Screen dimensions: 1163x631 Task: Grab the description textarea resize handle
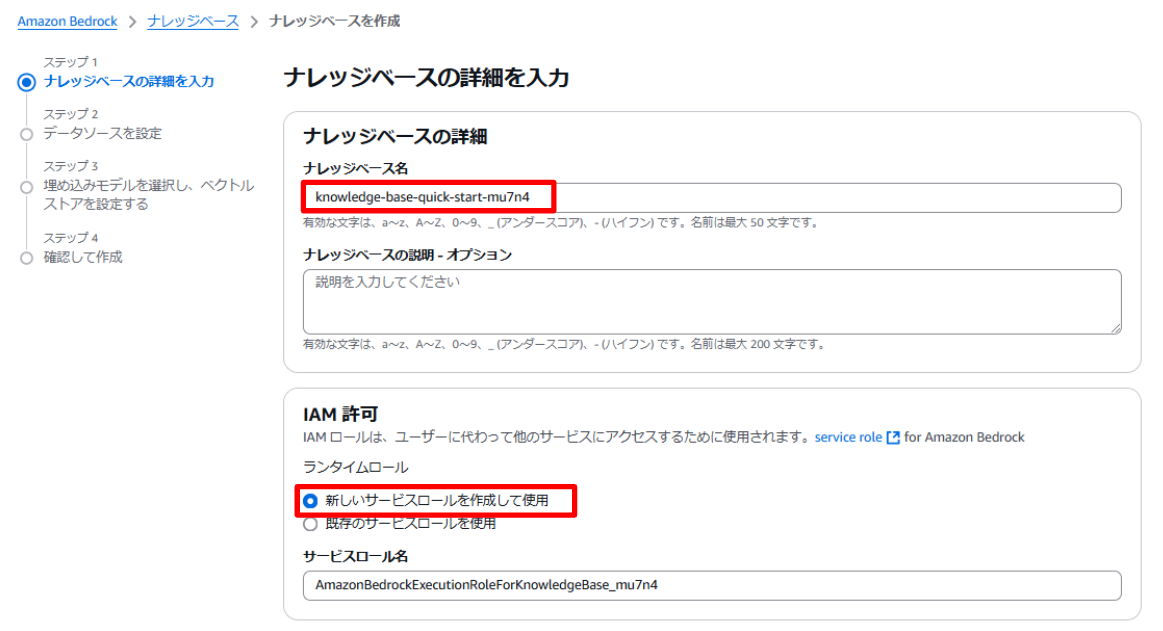tap(1116, 328)
